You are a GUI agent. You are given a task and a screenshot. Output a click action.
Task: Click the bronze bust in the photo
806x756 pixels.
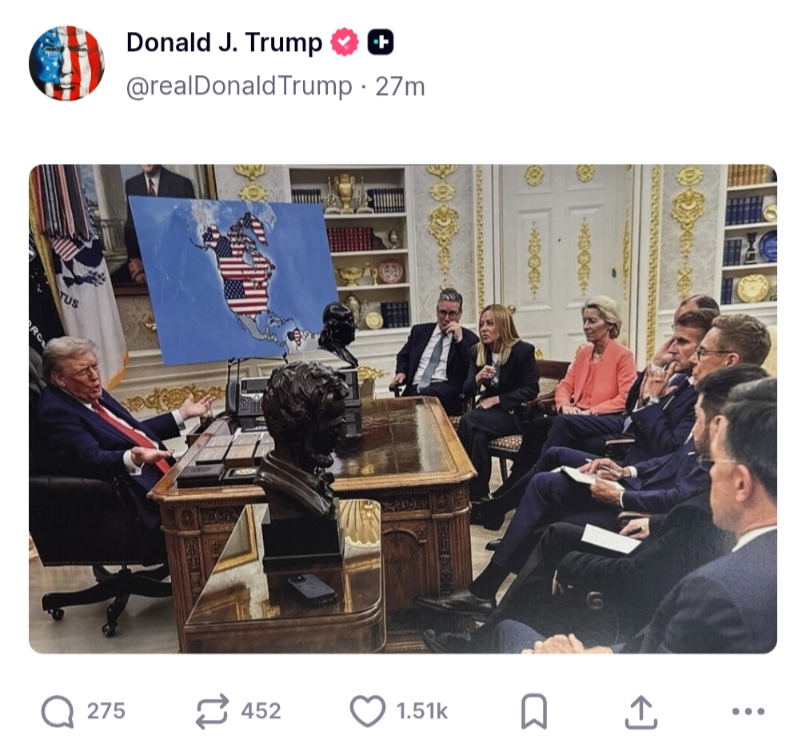click(x=301, y=442)
